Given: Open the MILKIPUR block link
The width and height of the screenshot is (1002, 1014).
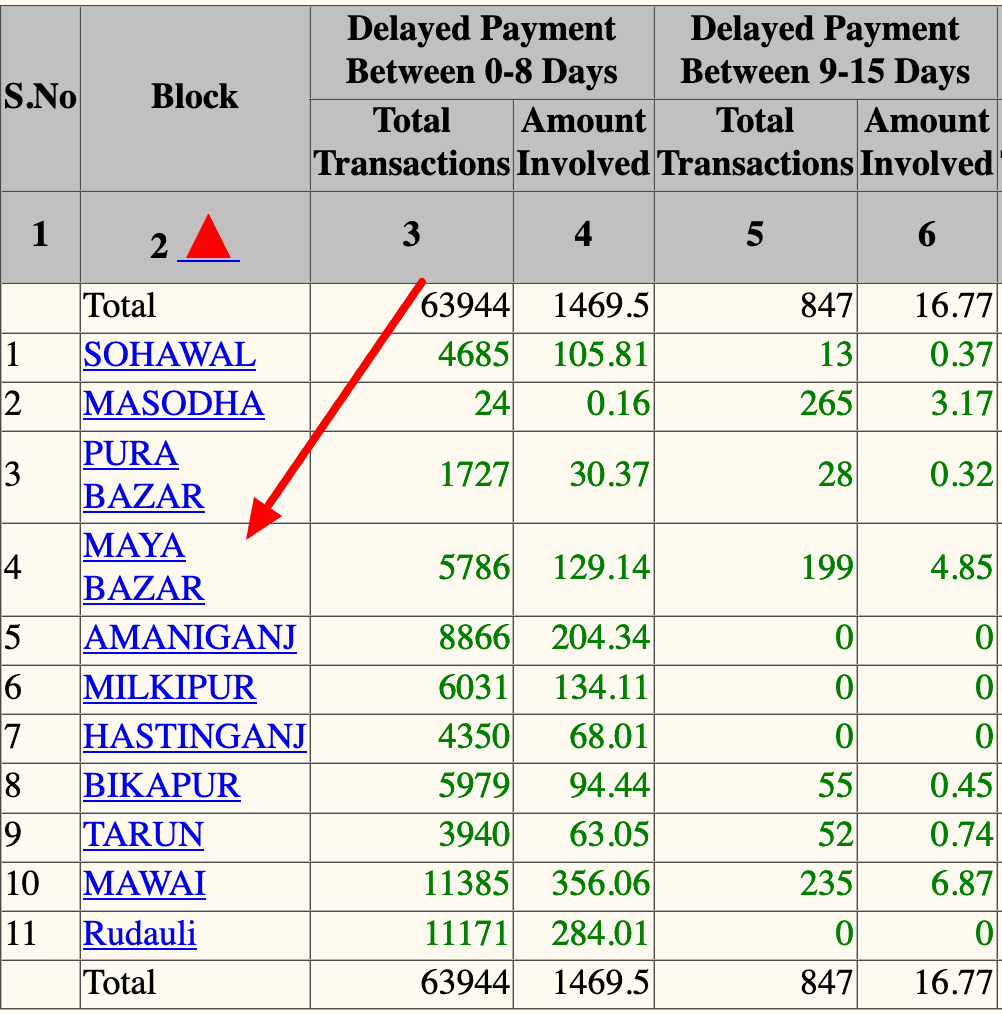Looking at the screenshot, I should [x=169, y=688].
